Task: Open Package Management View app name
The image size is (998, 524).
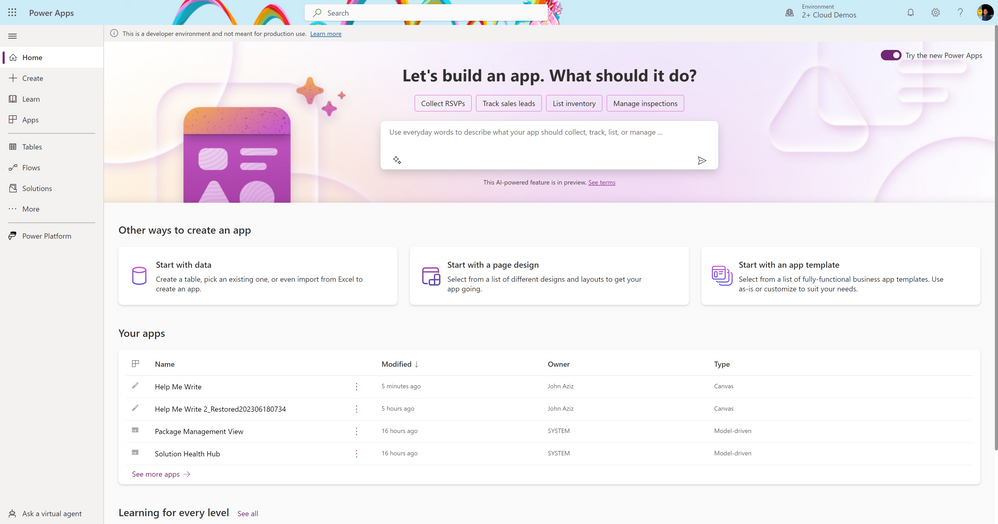Action: (x=199, y=431)
